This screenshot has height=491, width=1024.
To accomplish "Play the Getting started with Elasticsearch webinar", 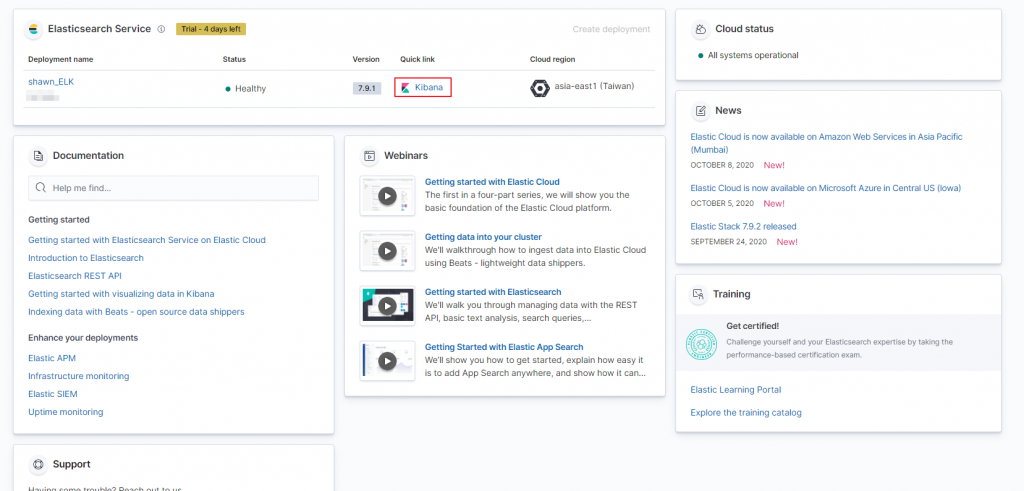I will 387,306.
